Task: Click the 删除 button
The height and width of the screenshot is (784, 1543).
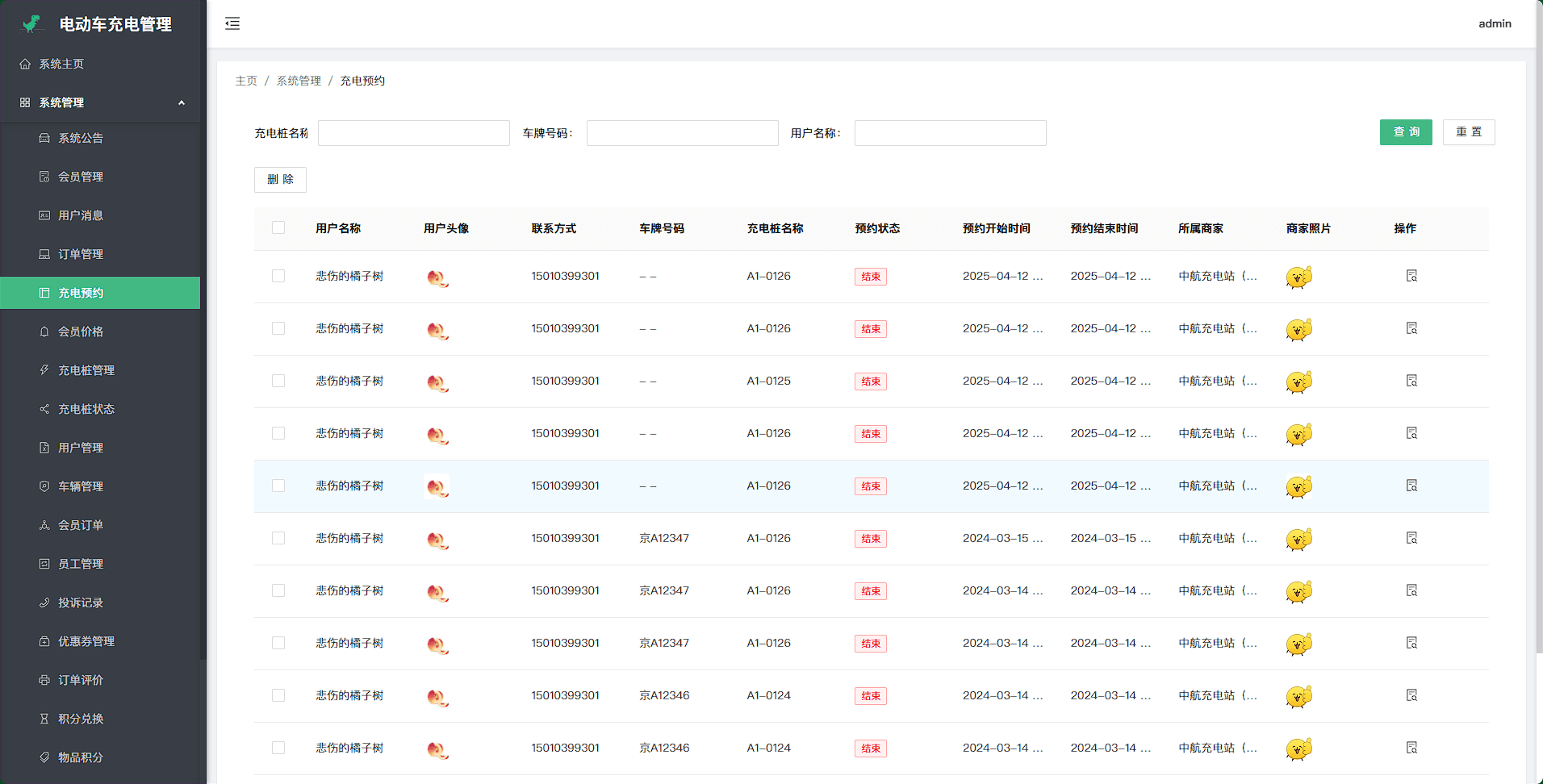Action: click(x=280, y=179)
